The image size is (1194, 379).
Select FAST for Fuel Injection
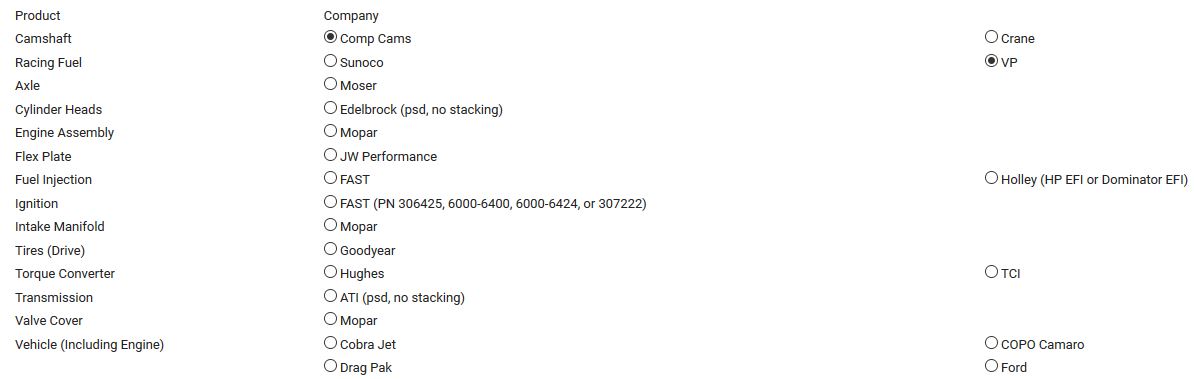(330, 177)
